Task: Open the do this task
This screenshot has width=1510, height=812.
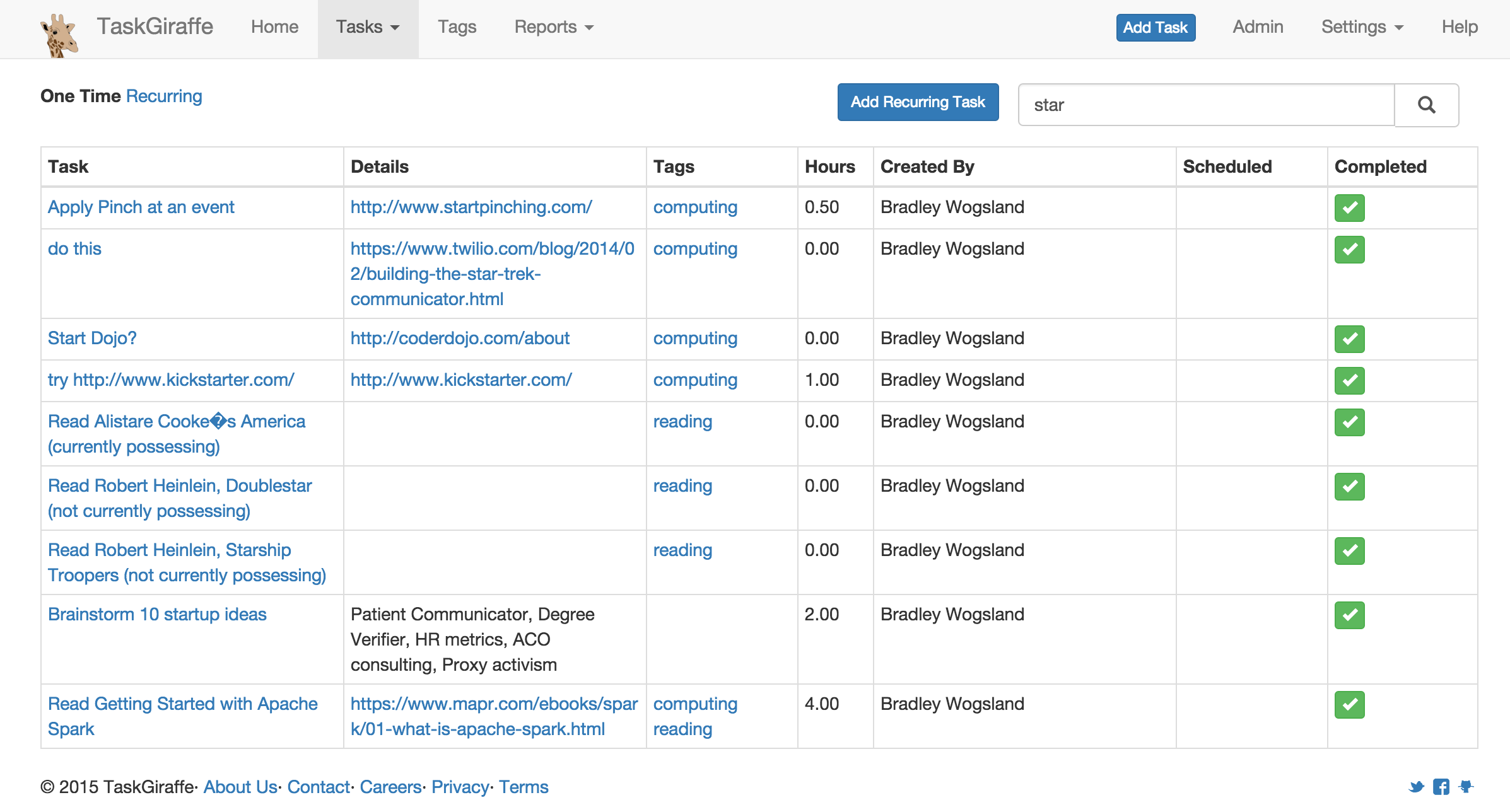Action: 74,249
